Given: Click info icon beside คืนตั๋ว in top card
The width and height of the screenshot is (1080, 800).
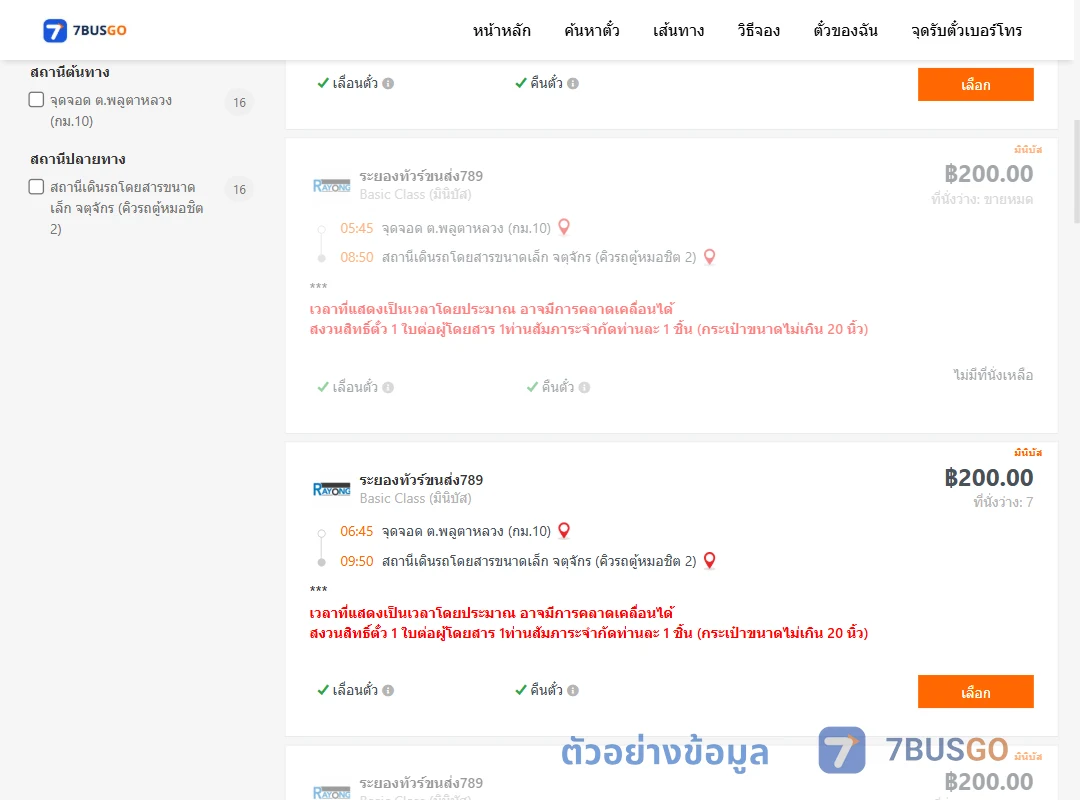Looking at the screenshot, I should coord(573,83).
